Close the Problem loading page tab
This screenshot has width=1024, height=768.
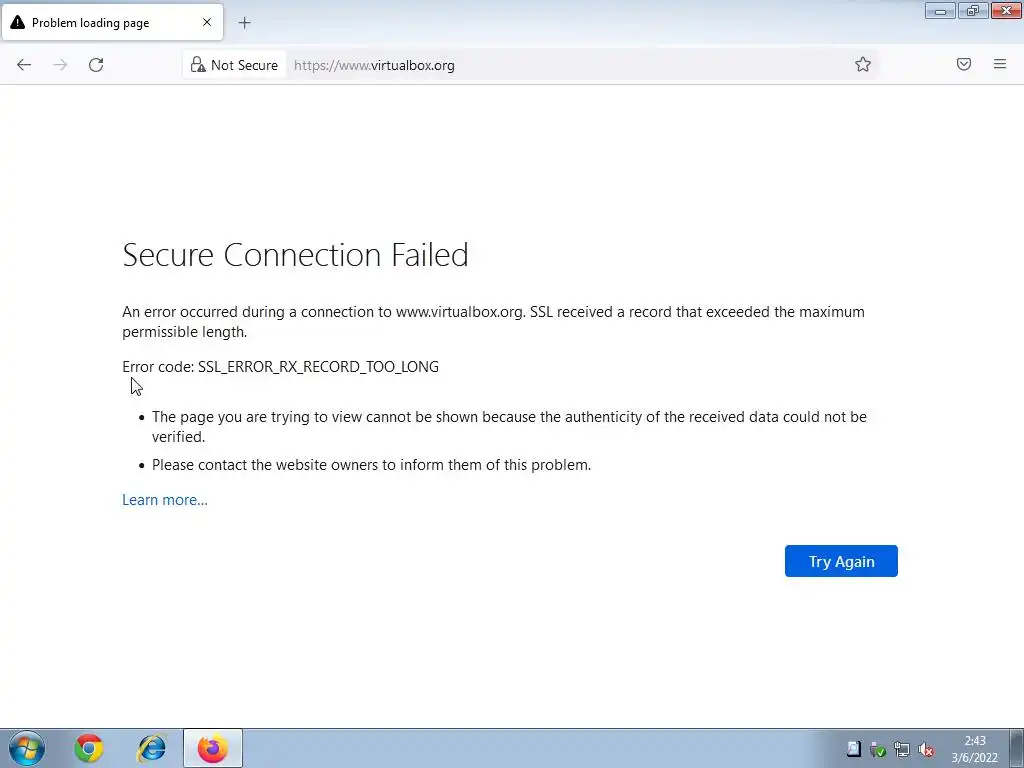pyautogui.click(x=207, y=22)
